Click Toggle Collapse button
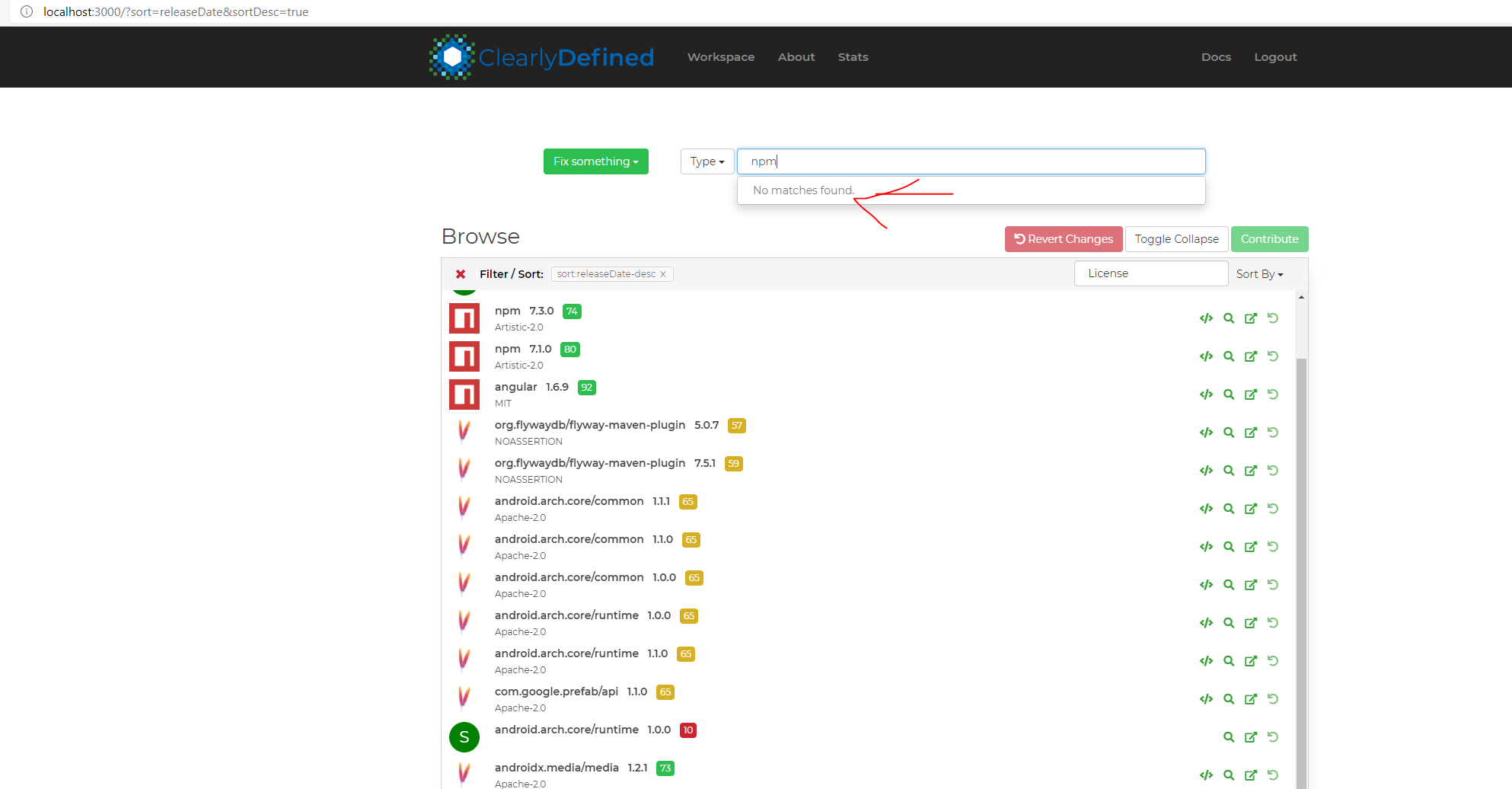1512x789 pixels. click(1176, 239)
